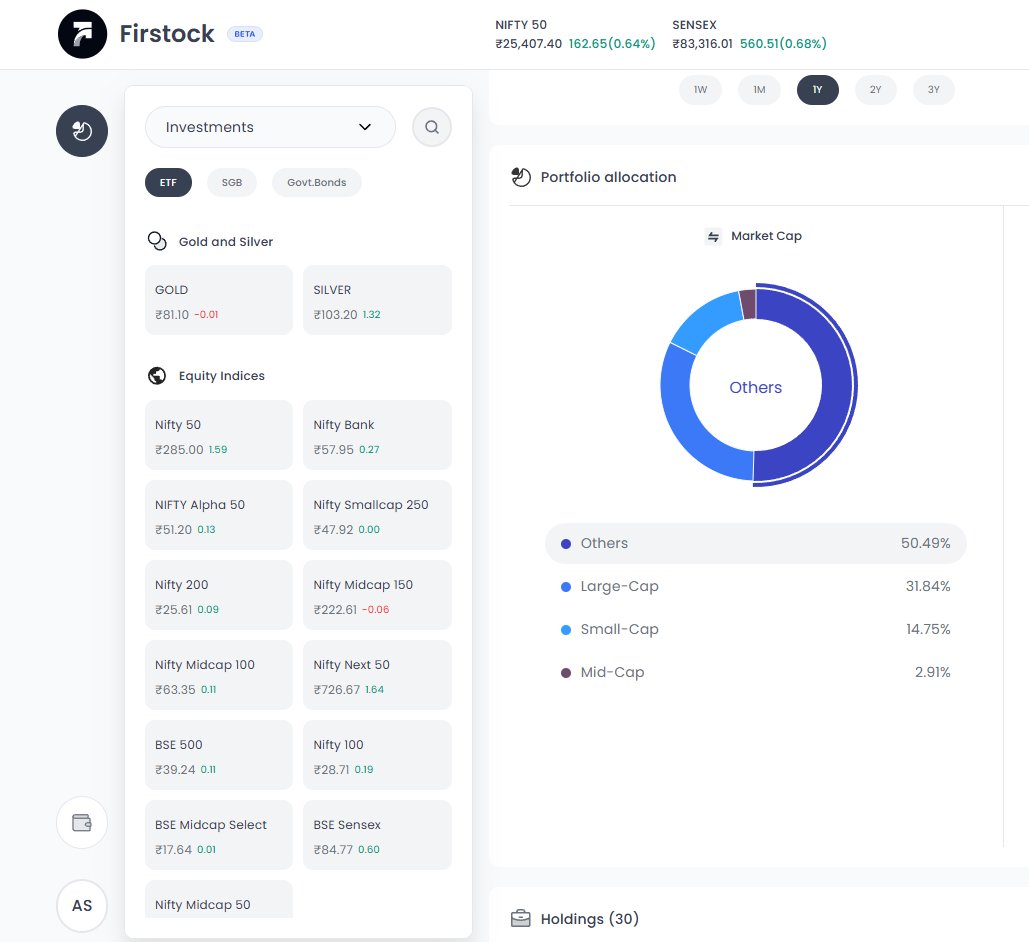
Task: Open the AS profile avatar
Action: tap(82, 906)
